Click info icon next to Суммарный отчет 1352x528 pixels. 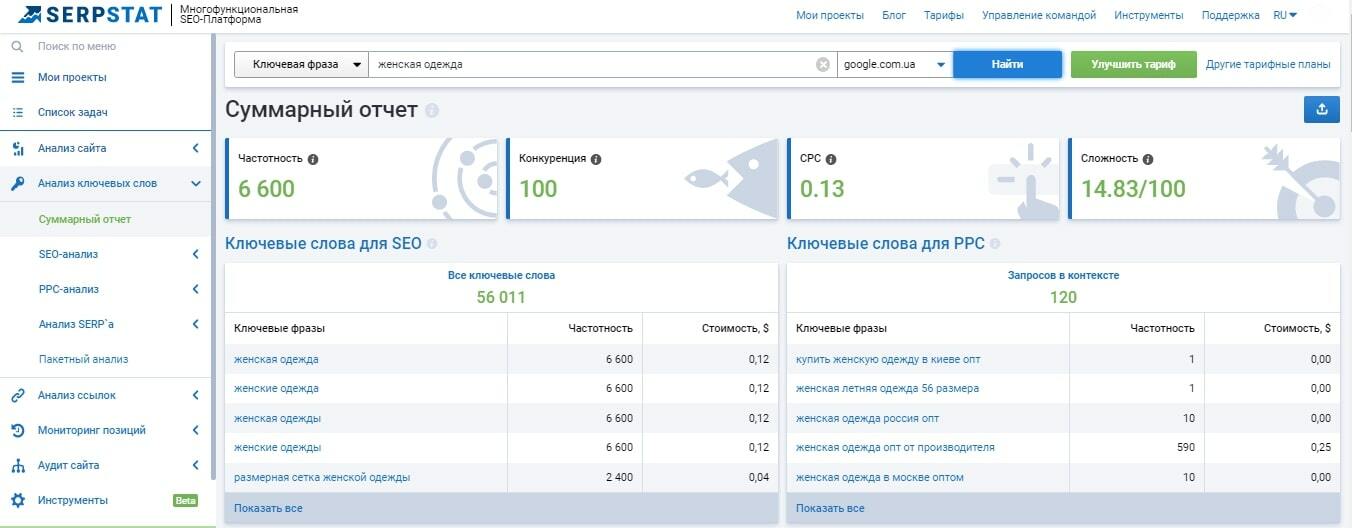click(x=431, y=110)
